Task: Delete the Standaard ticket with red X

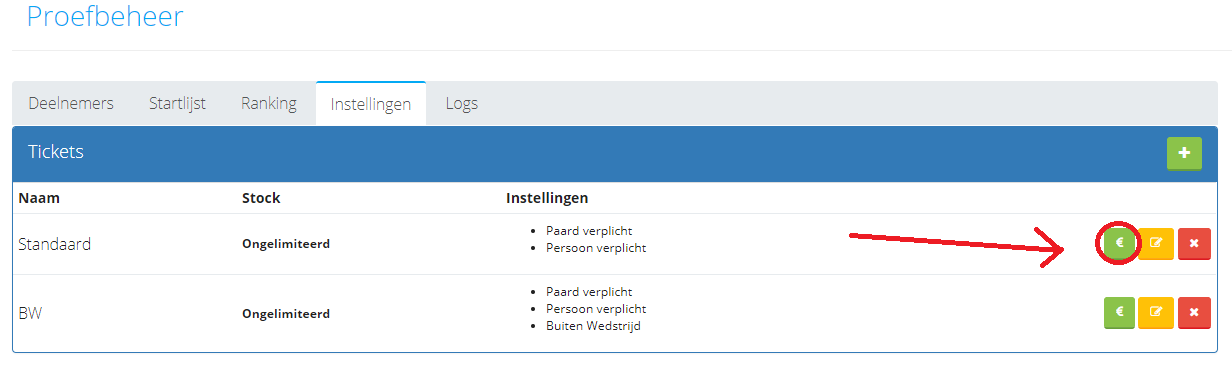Action: tap(1194, 243)
